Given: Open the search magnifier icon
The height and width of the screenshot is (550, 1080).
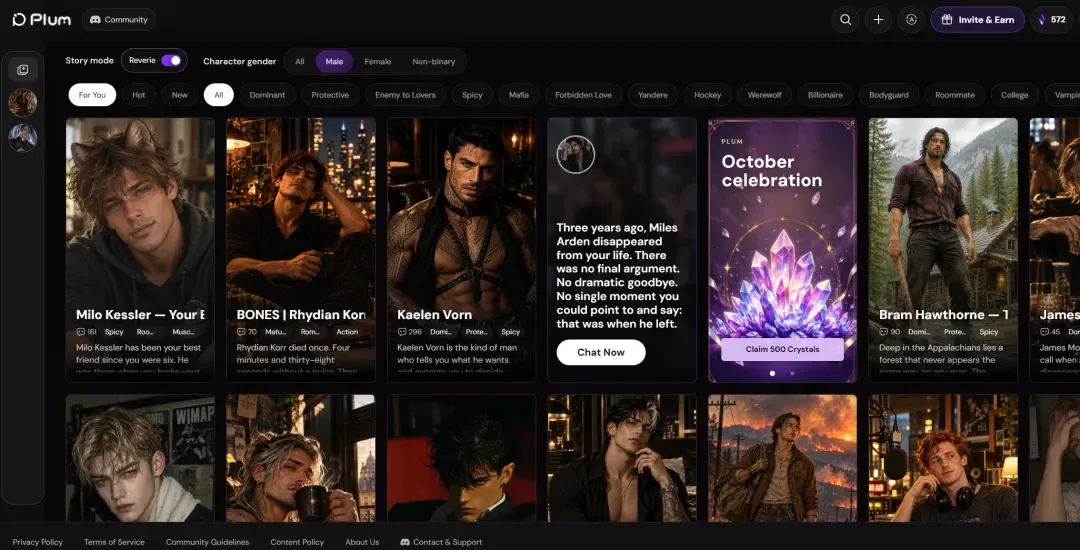Looking at the screenshot, I should 845,20.
